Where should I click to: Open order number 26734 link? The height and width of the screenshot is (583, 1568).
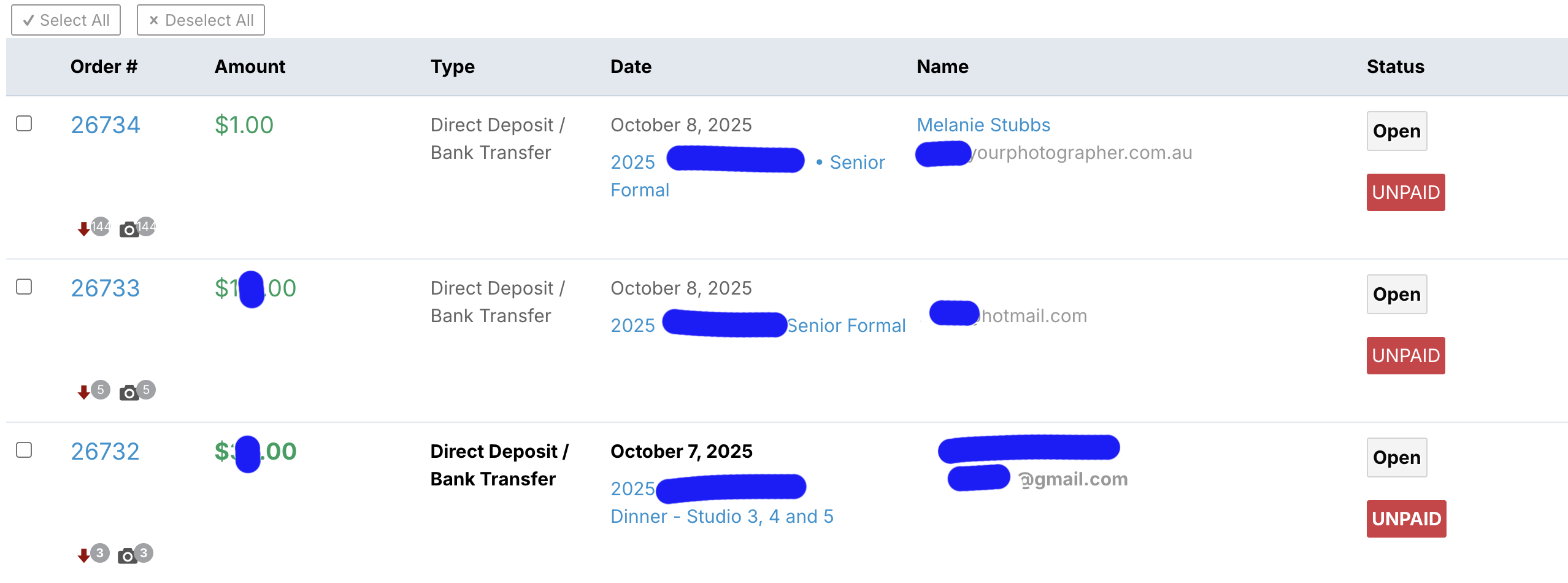click(x=105, y=125)
